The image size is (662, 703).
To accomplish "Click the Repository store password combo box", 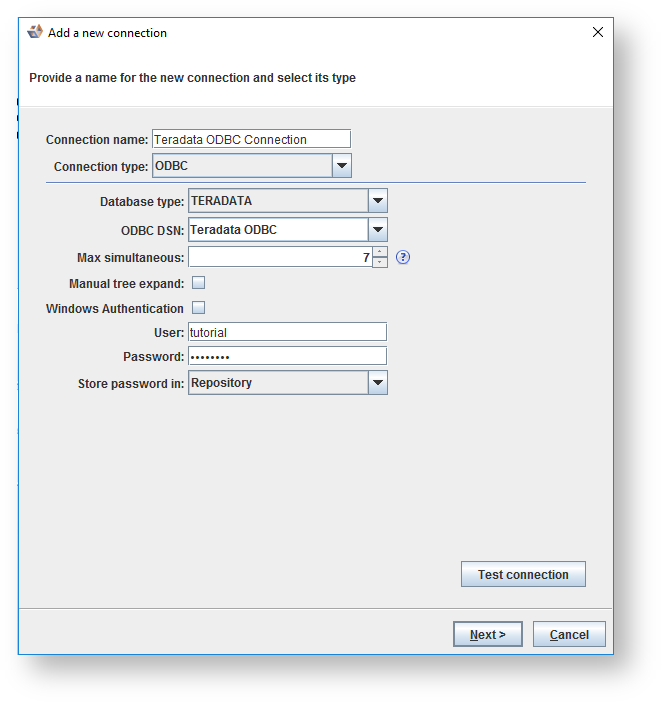I will pyautogui.click(x=277, y=383).
